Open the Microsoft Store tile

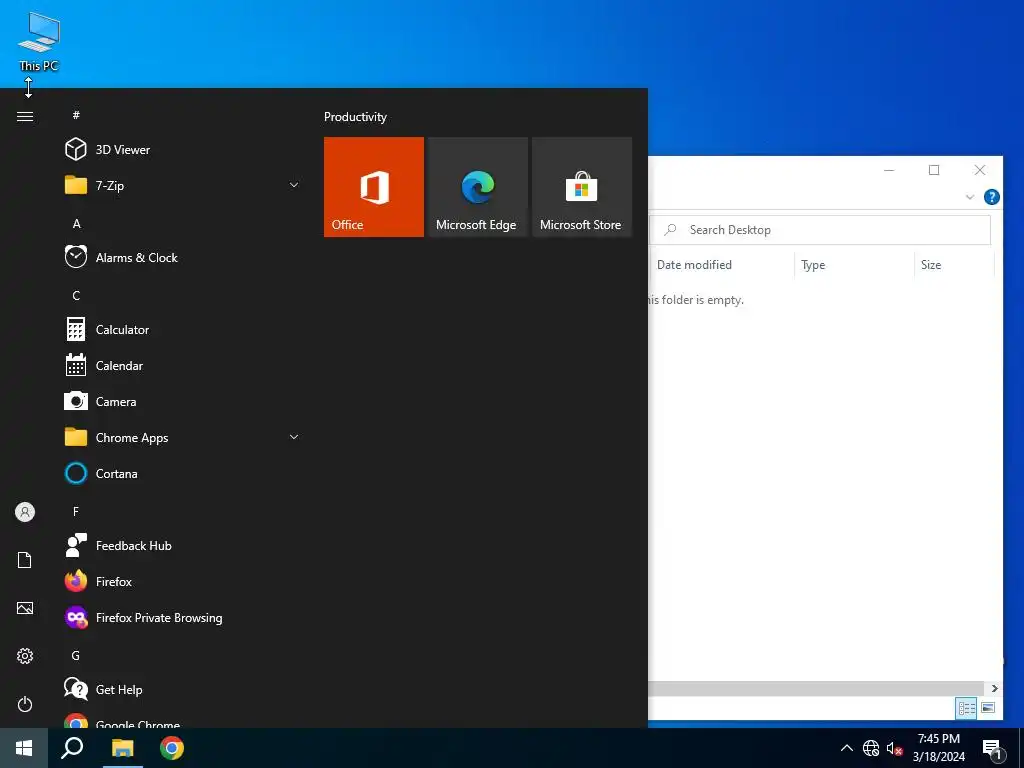point(582,187)
